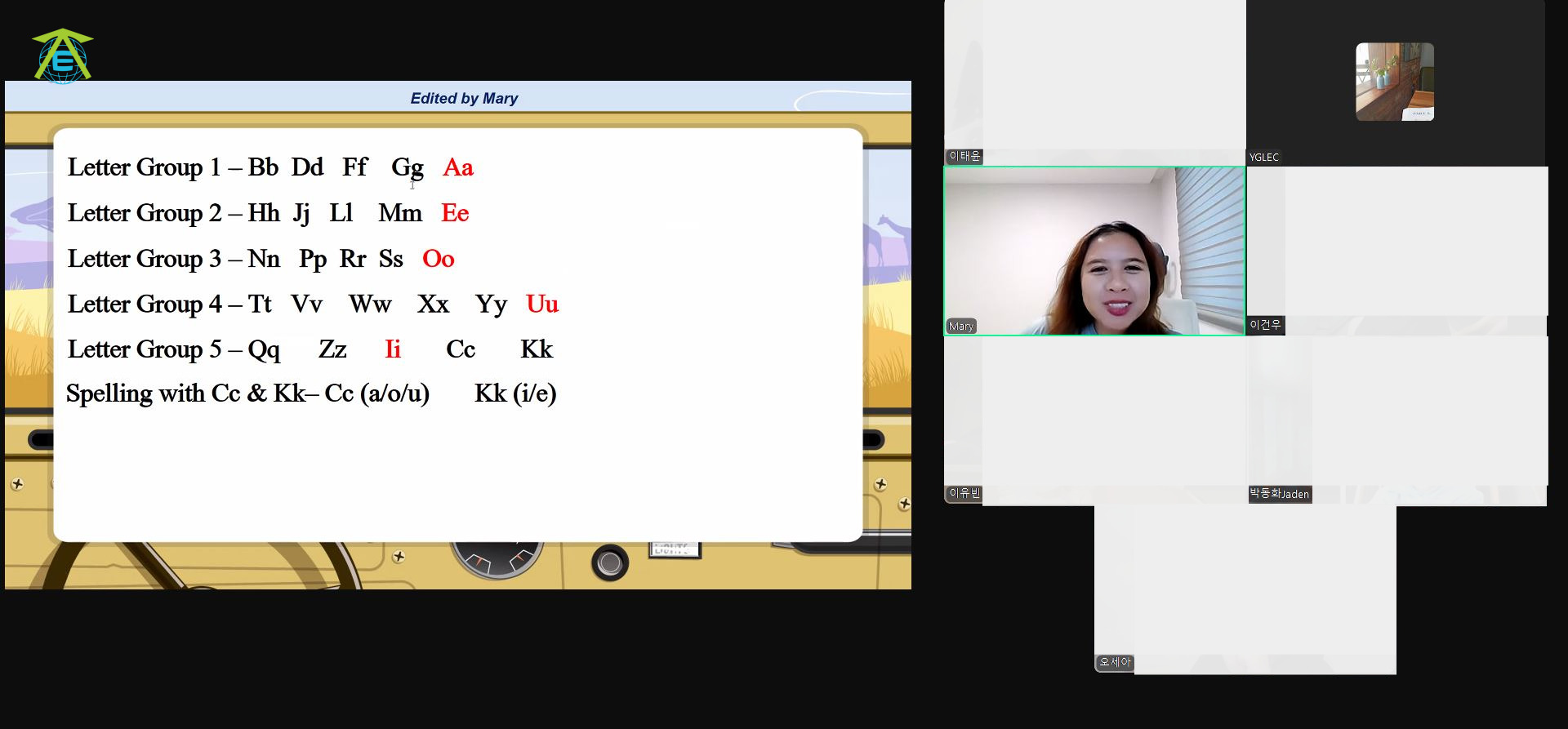The height and width of the screenshot is (729, 1568).
Task: Click 'Letter Group 3' label
Action: [145, 259]
